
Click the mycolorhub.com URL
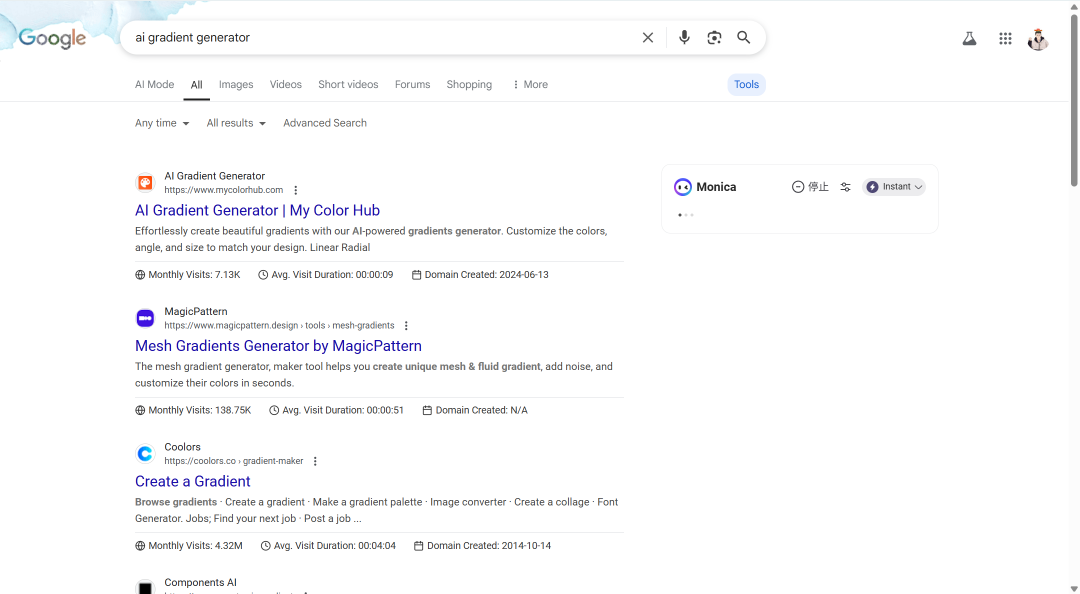(223, 190)
